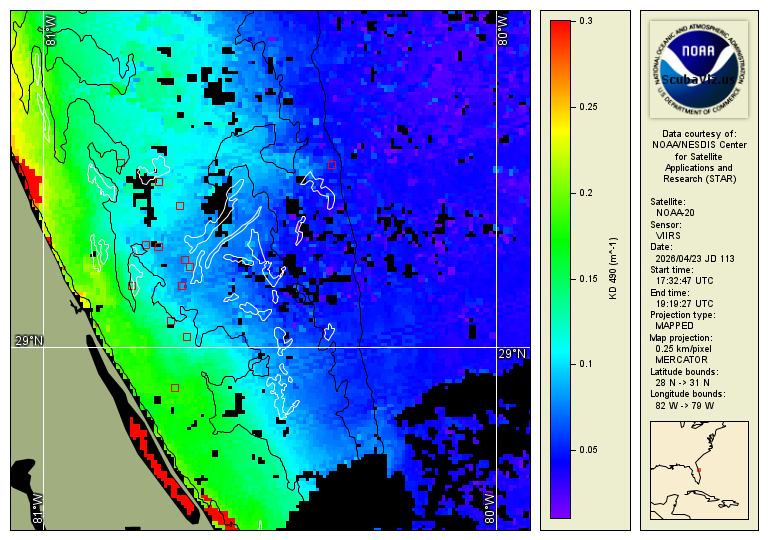
Task: Open the inset locator map thumbnail
Action: point(699,470)
